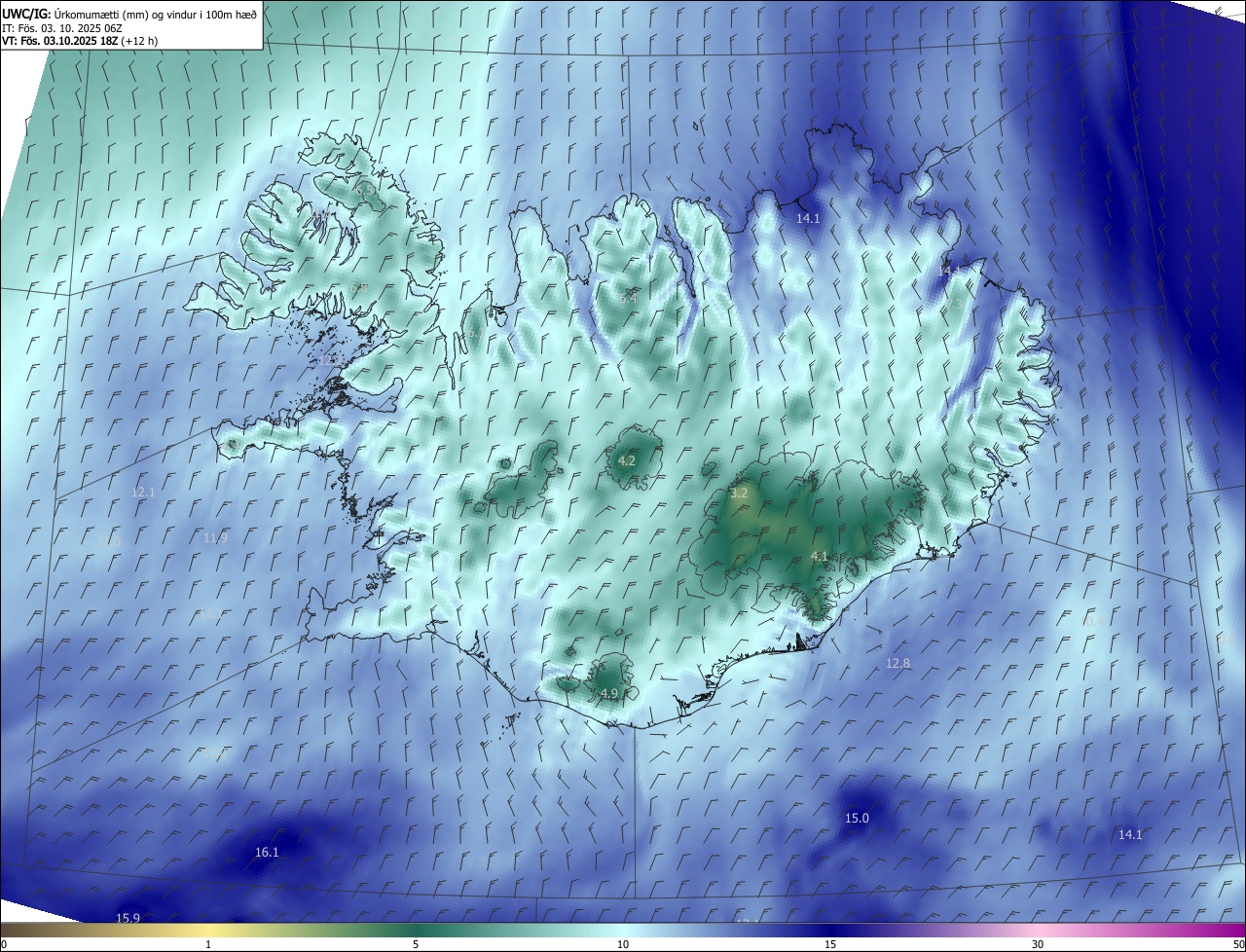Click the 11.9 value label on the map
The width and height of the screenshot is (1246, 952).
[x=216, y=537]
